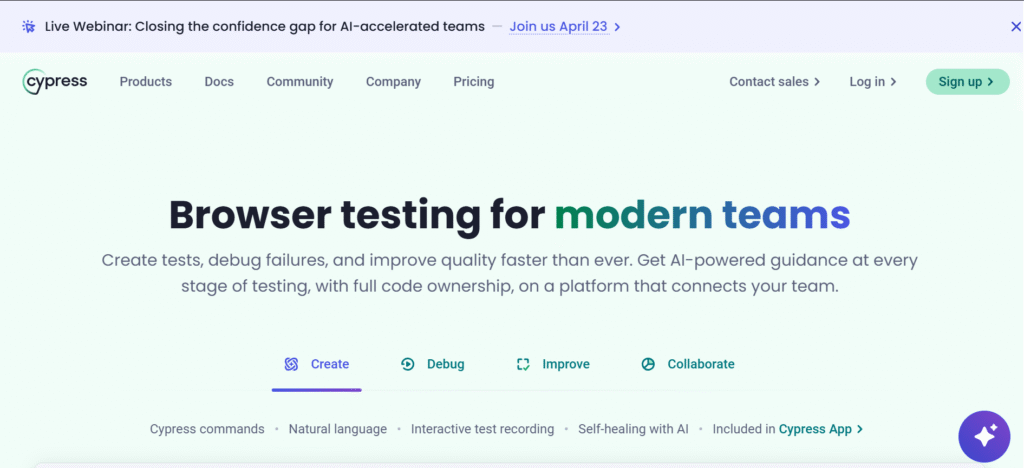Viewport: 1024px width, 468px height.
Task: Open the AI sparkle assistant button
Action: tap(984, 435)
